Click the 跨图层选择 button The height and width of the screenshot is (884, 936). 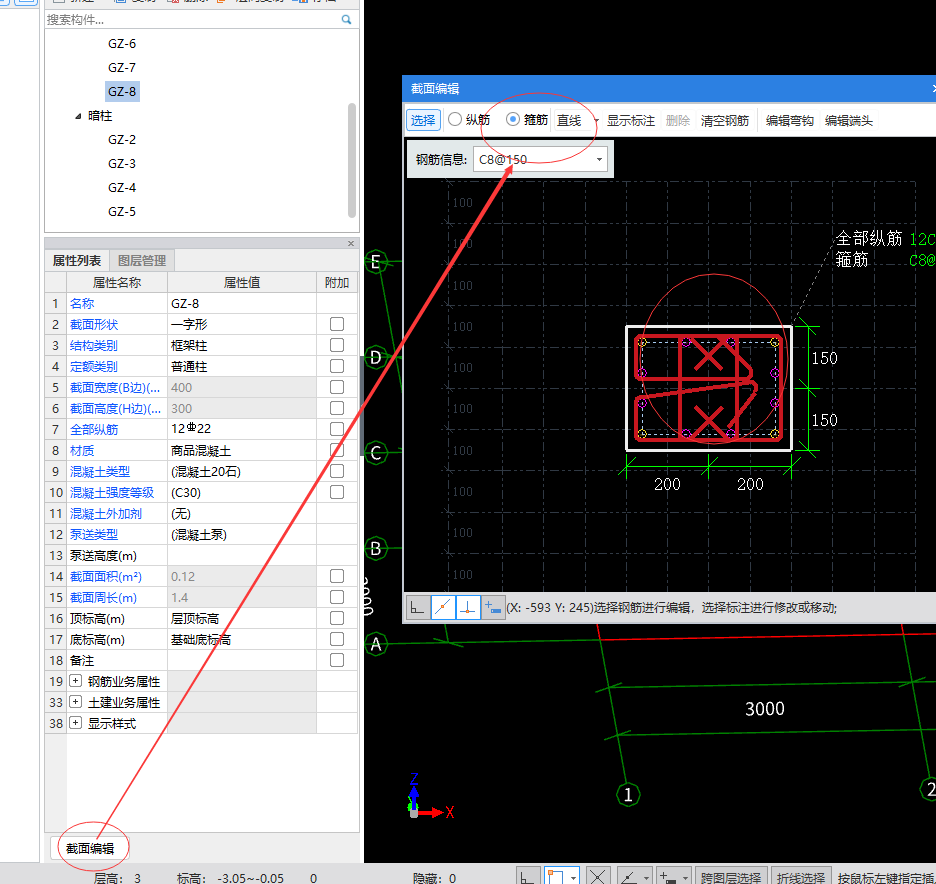tap(731, 877)
